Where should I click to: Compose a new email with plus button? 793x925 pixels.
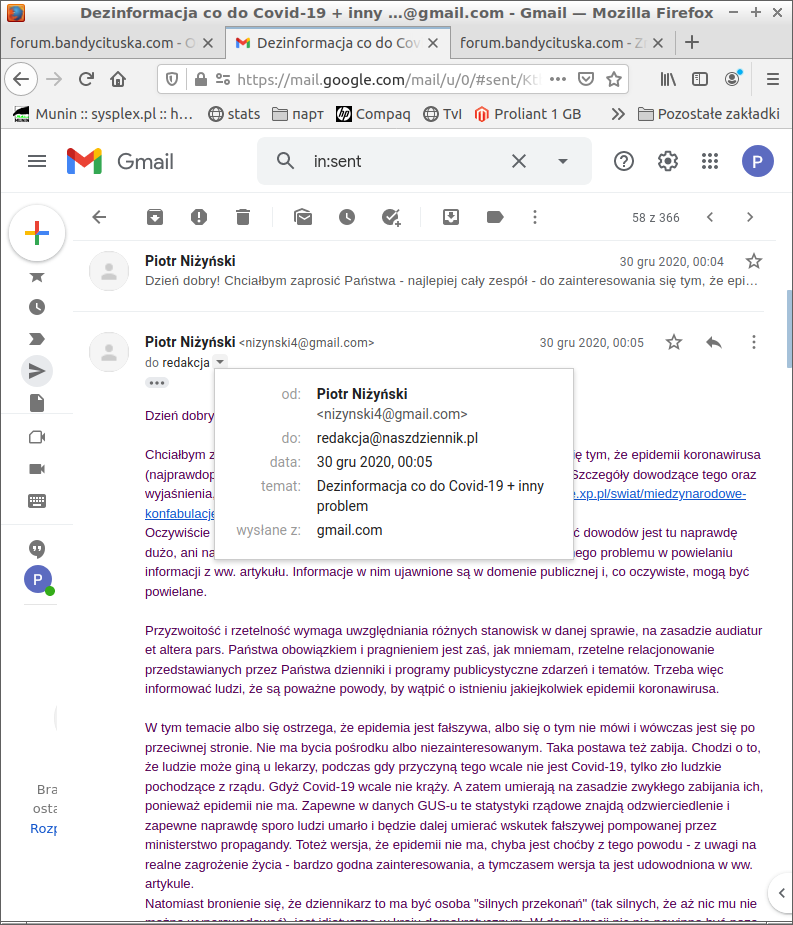pyautogui.click(x=37, y=233)
